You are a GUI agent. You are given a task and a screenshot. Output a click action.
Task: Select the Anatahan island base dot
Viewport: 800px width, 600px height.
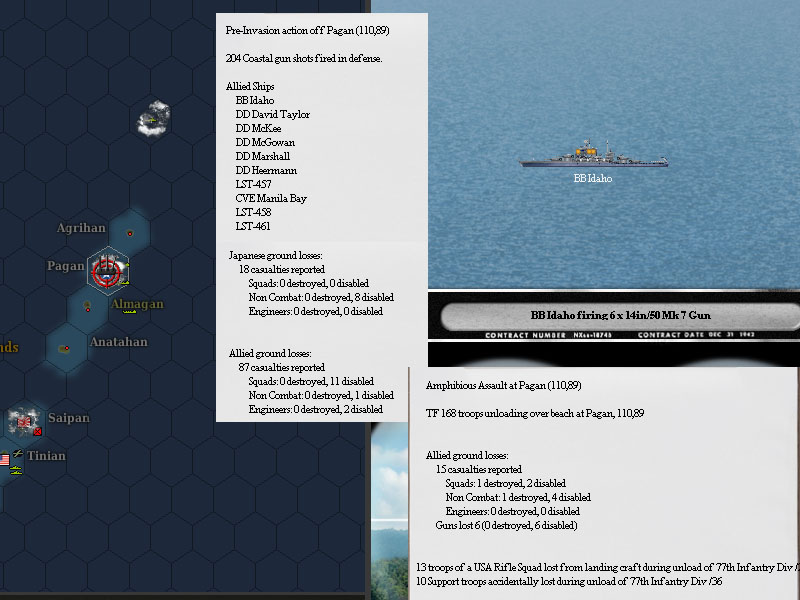(65, 348)
